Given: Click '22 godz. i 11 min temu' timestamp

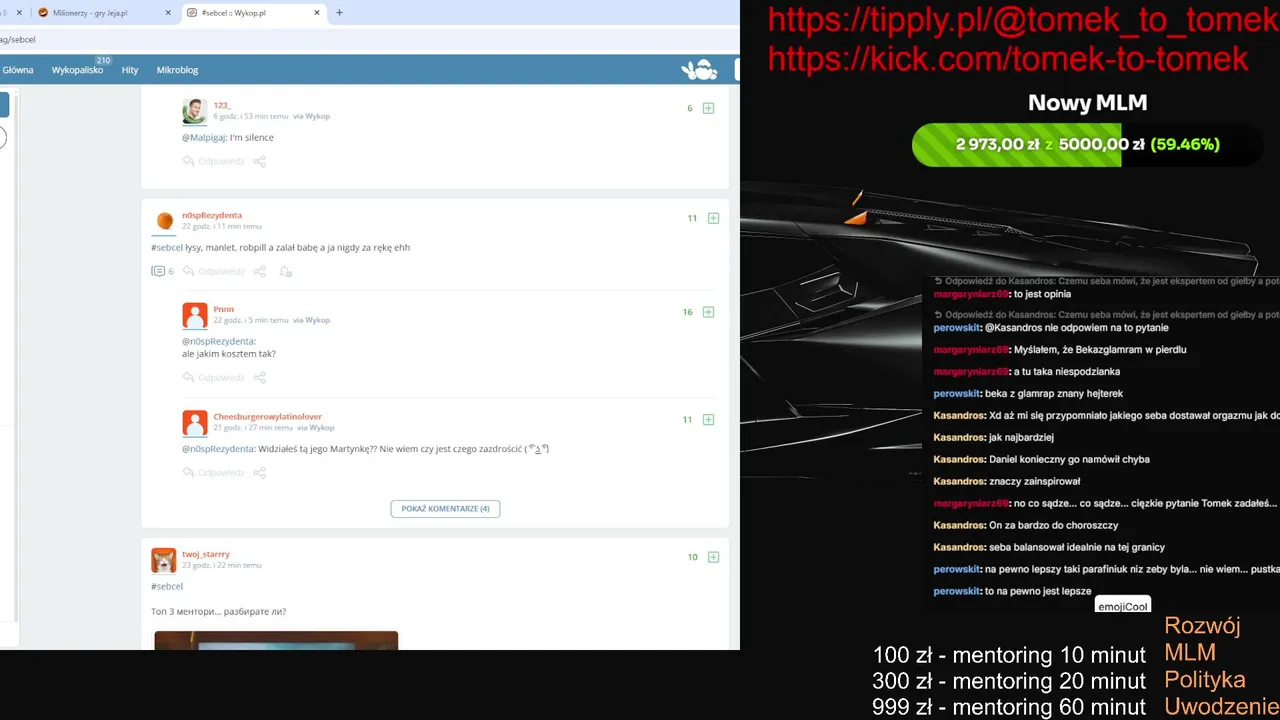Looking at the screenshot, I should pos(221,226).
